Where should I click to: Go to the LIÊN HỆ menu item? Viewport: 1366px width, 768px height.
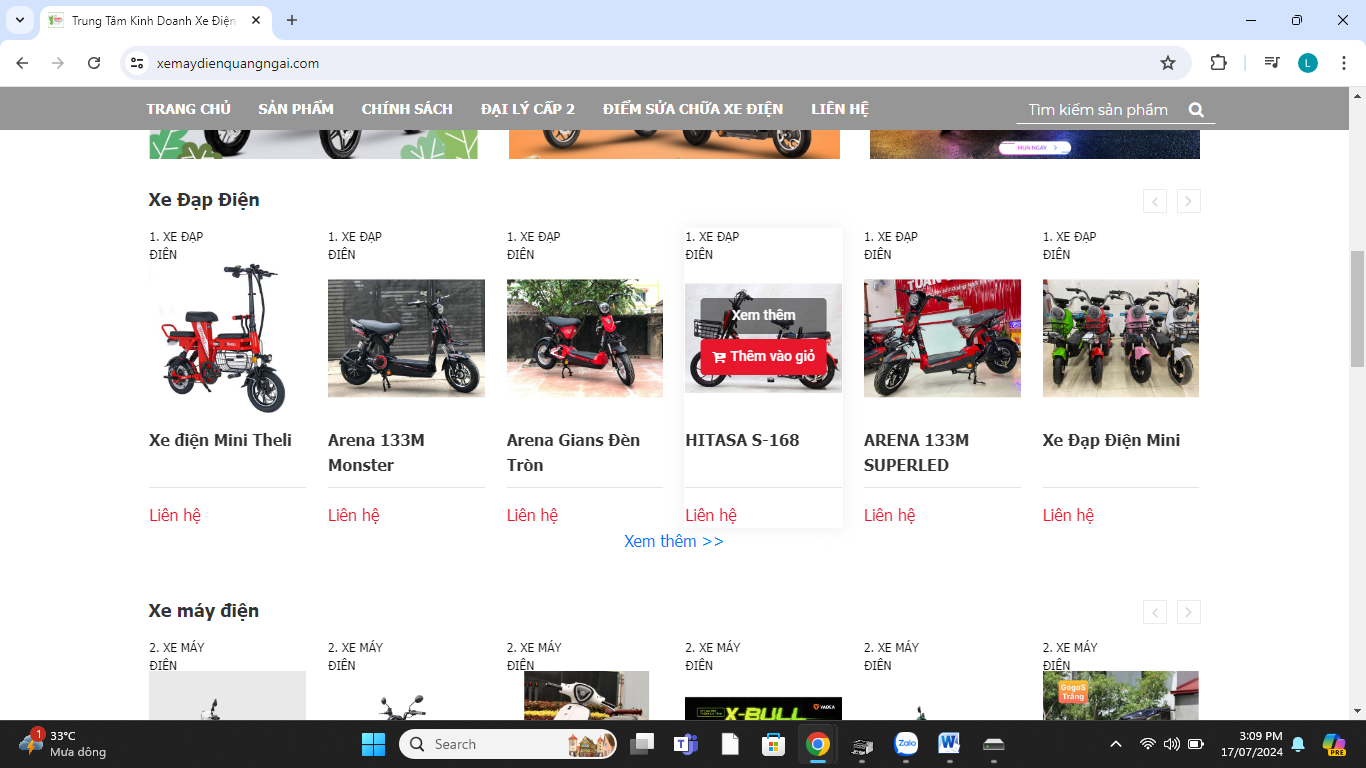click(840, 109)
